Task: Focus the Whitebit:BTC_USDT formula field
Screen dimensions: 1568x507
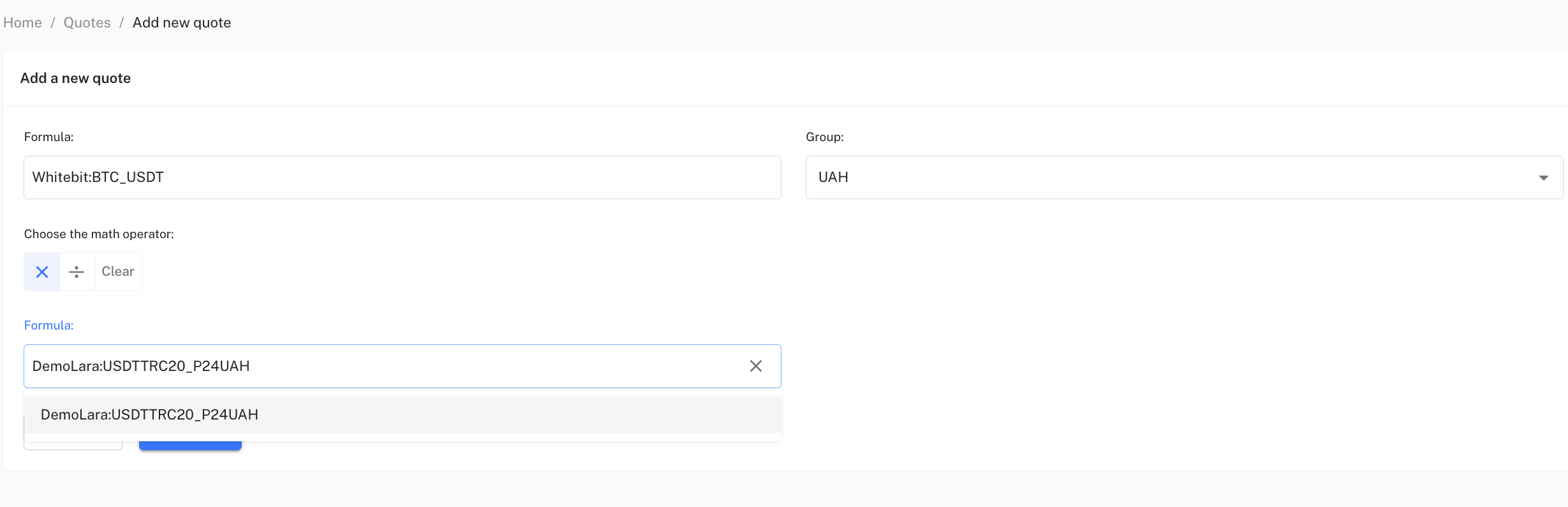Action: click(x=402, y=178)
